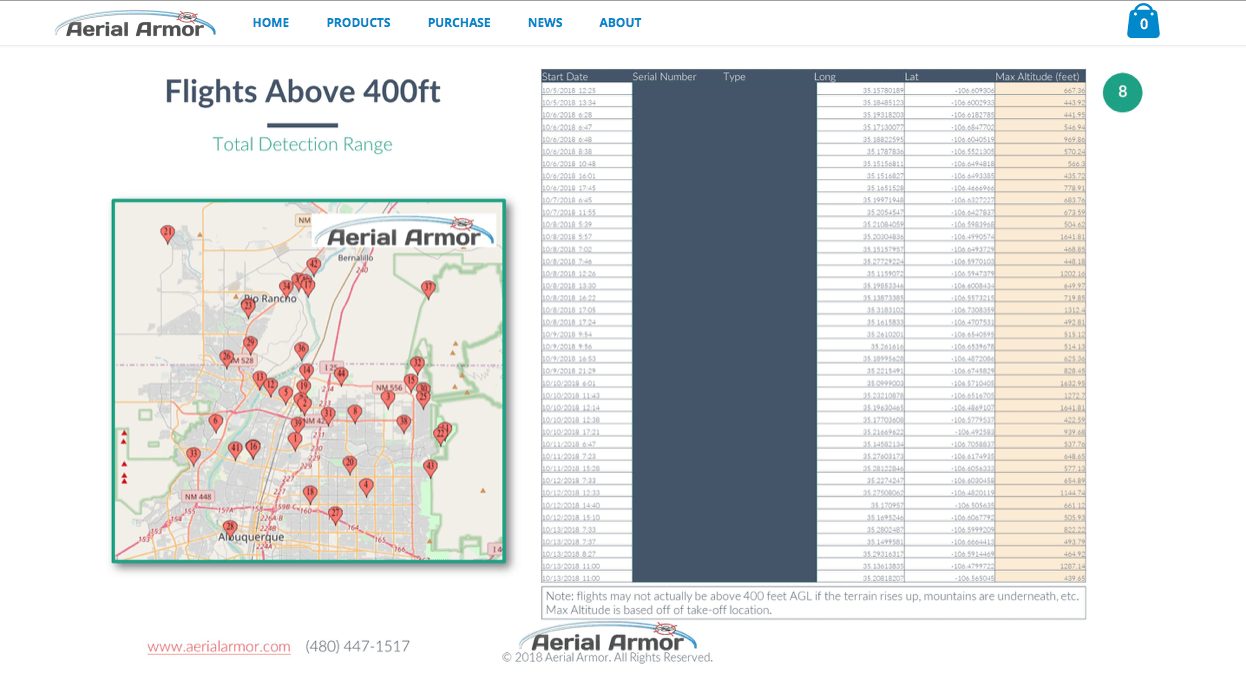Screen dimensions: 1246x687
Task: Select map marker 6
Action: [x=215, y=423]
